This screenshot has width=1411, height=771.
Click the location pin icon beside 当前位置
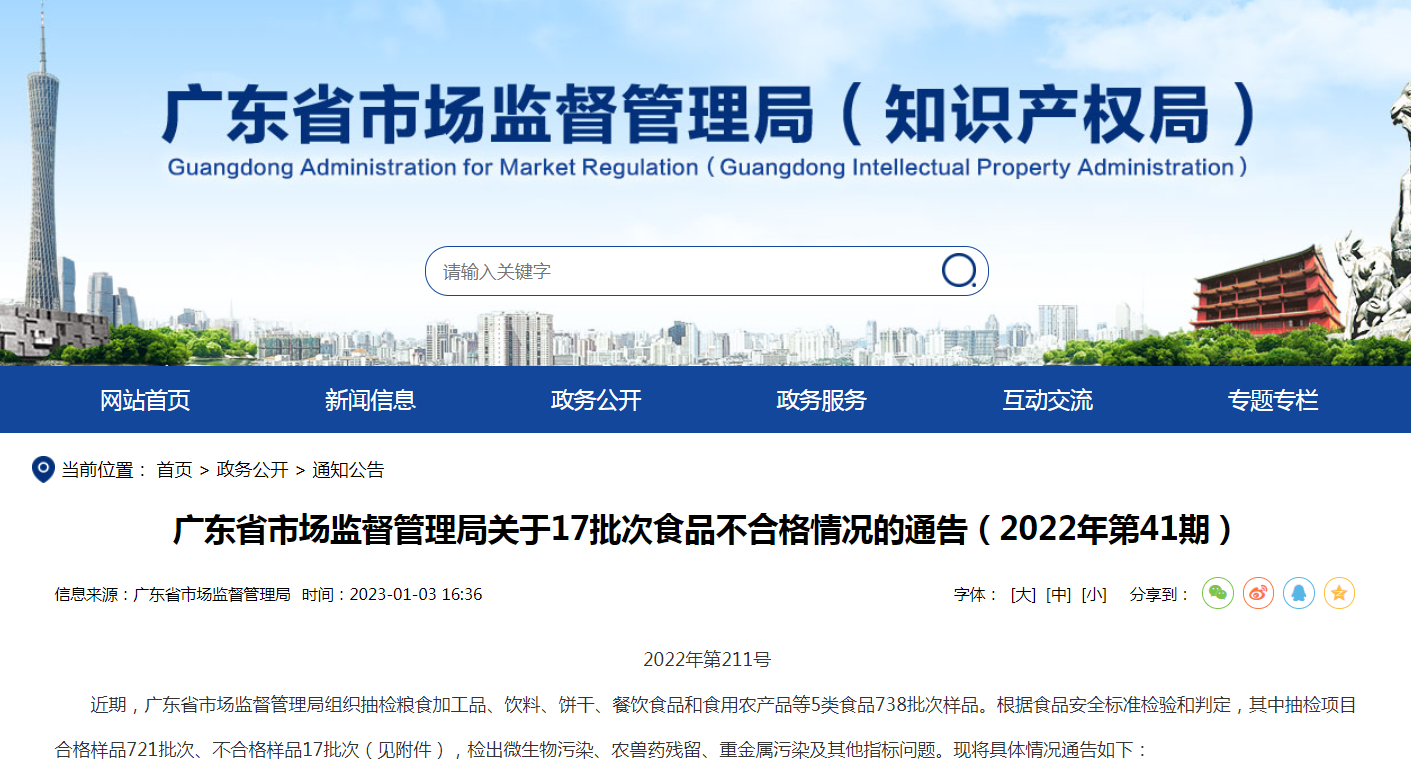[x=43, y=469]
